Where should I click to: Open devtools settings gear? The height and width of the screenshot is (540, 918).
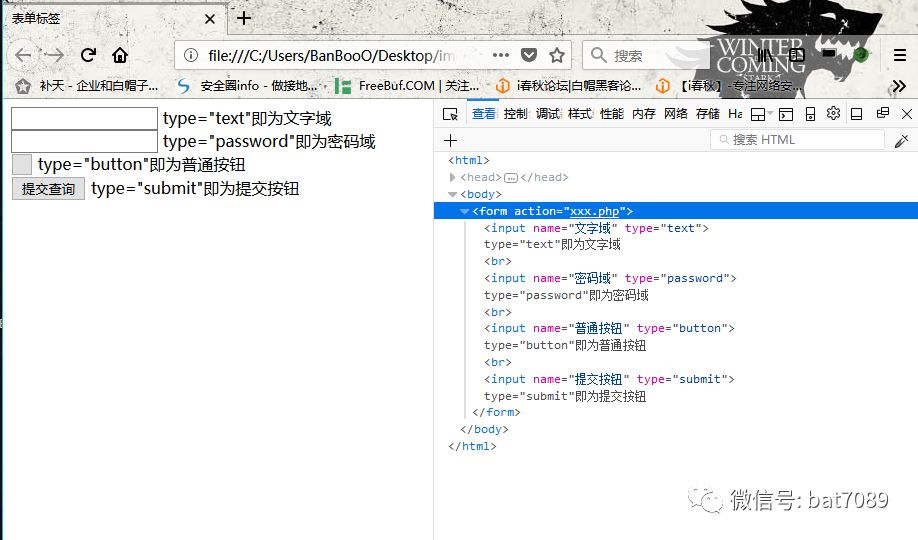[834, 113]
